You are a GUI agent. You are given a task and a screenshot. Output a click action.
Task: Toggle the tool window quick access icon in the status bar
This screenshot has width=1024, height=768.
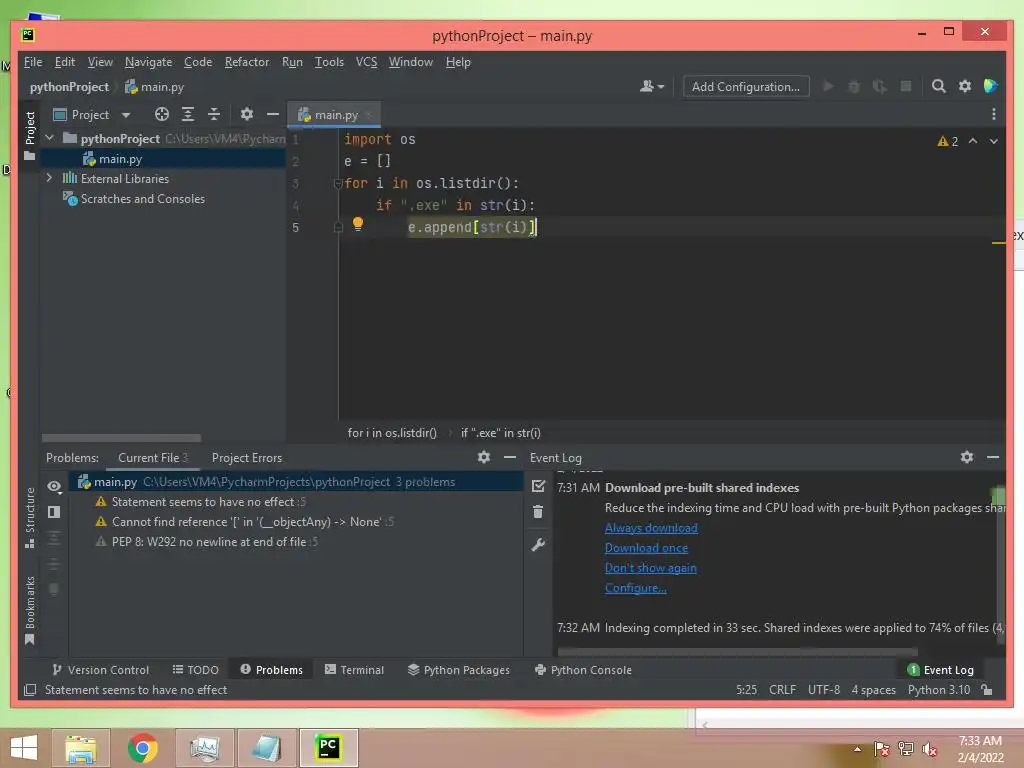pos(30,690)
